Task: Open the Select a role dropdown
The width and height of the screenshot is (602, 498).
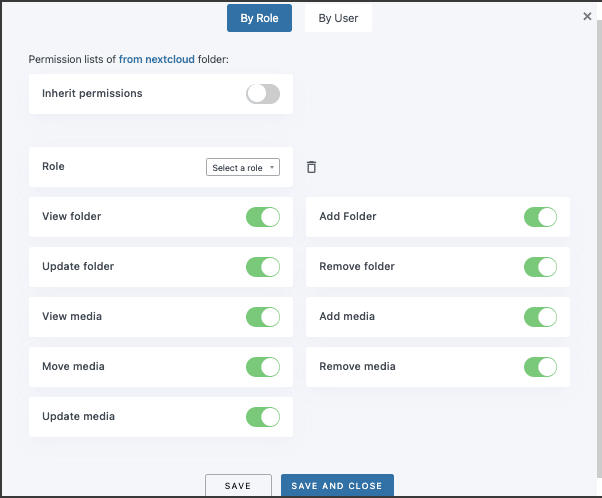Action: (x=243, y=168)
